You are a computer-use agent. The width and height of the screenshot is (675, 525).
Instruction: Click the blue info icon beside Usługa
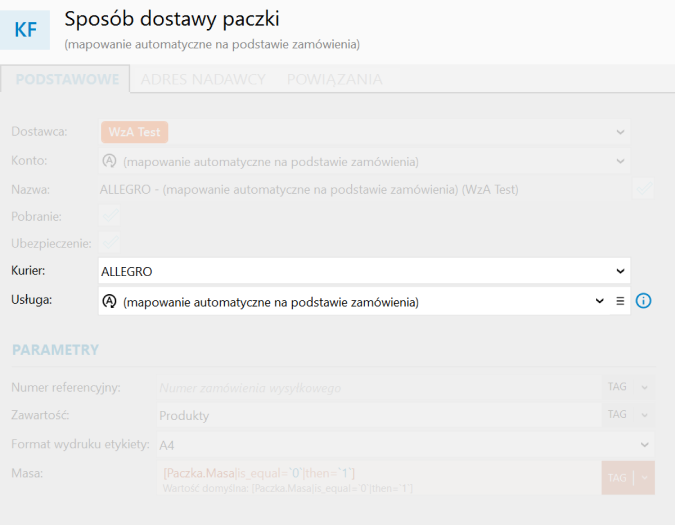click(643, 301)
